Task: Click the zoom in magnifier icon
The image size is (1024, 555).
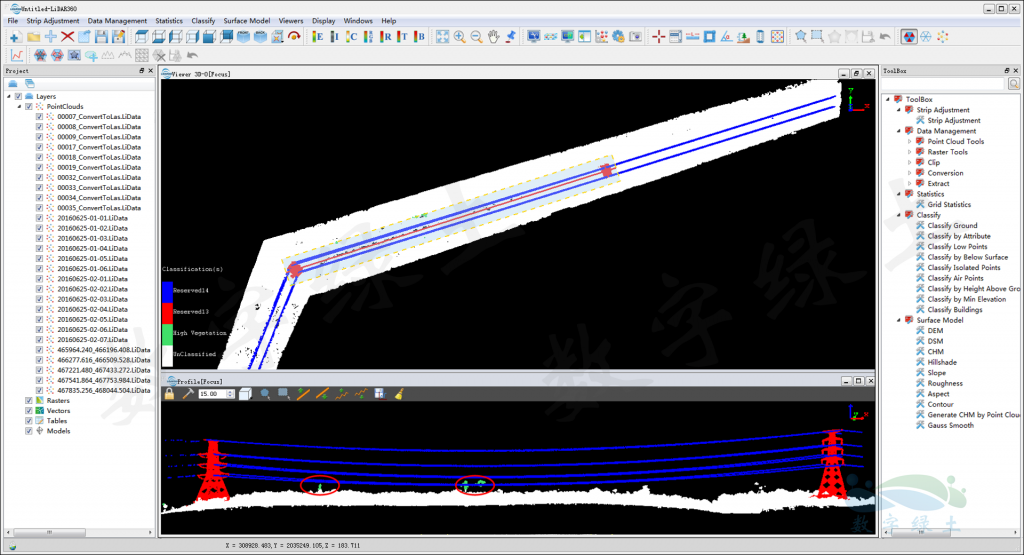Action: (x=459, y=37)
